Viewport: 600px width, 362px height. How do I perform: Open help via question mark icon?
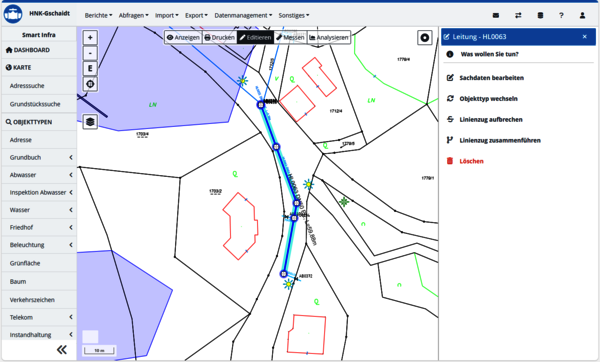click(x=561, y=15)
